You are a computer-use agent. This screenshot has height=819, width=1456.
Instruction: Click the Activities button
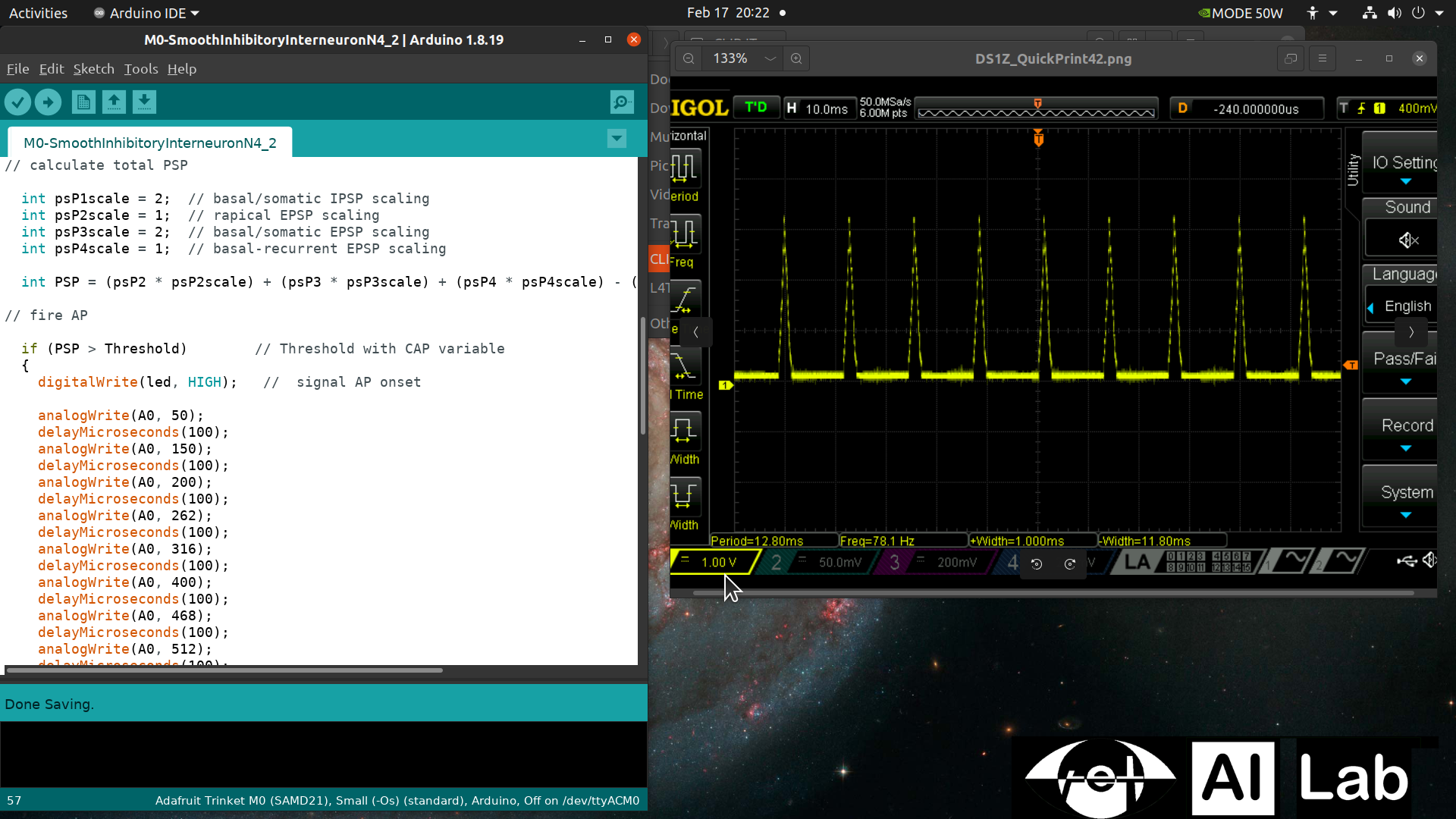38,13
